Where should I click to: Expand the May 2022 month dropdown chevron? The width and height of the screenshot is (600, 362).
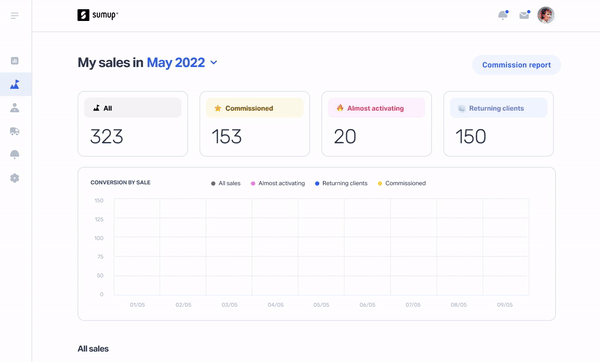point(214,62)
